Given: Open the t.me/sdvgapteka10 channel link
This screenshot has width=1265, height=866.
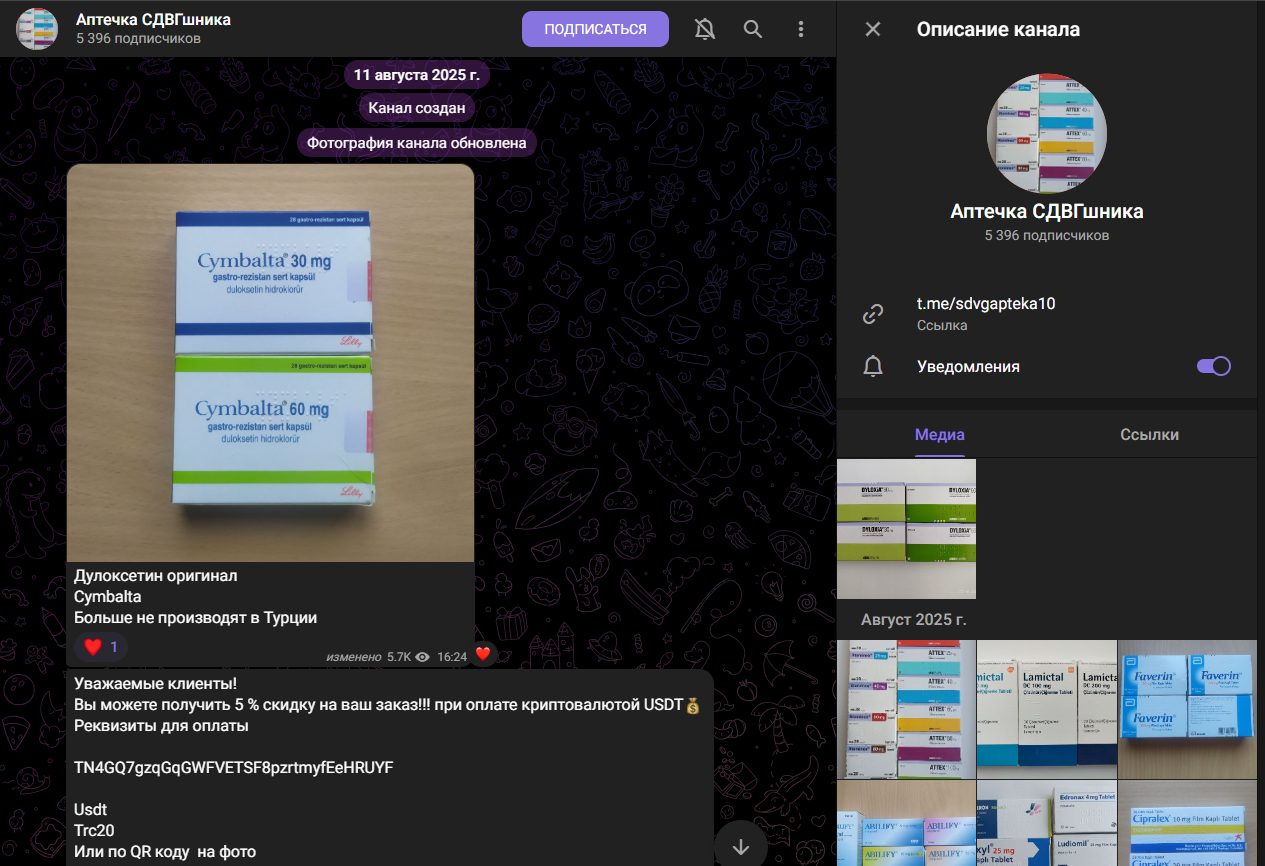Looking at the screenshot, I should (986, 304).
